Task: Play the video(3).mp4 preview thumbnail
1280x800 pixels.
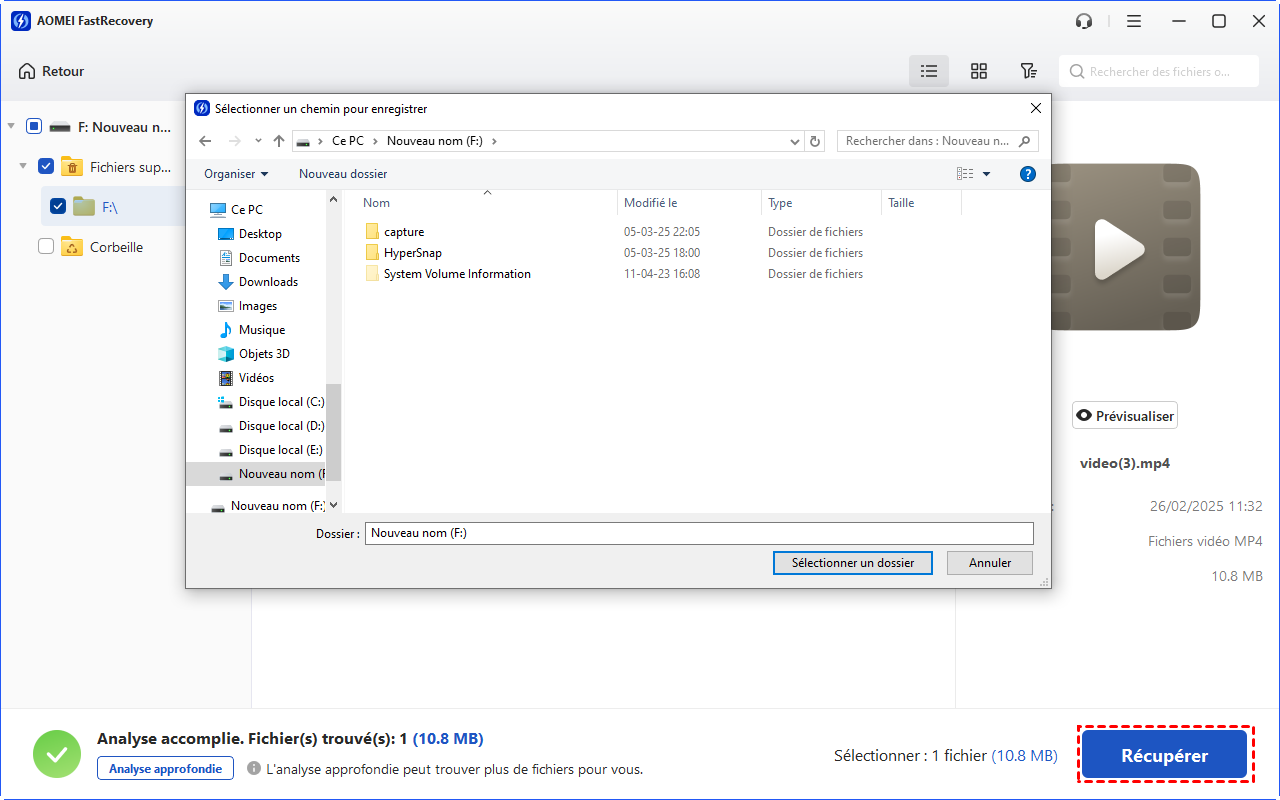Action: (x=1118, y=247)
